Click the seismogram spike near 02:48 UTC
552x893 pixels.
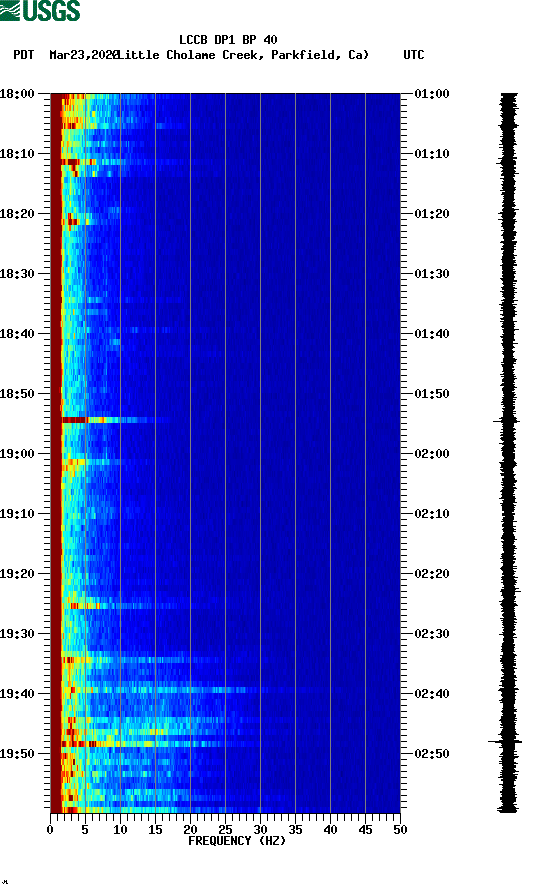click(505, 742)
